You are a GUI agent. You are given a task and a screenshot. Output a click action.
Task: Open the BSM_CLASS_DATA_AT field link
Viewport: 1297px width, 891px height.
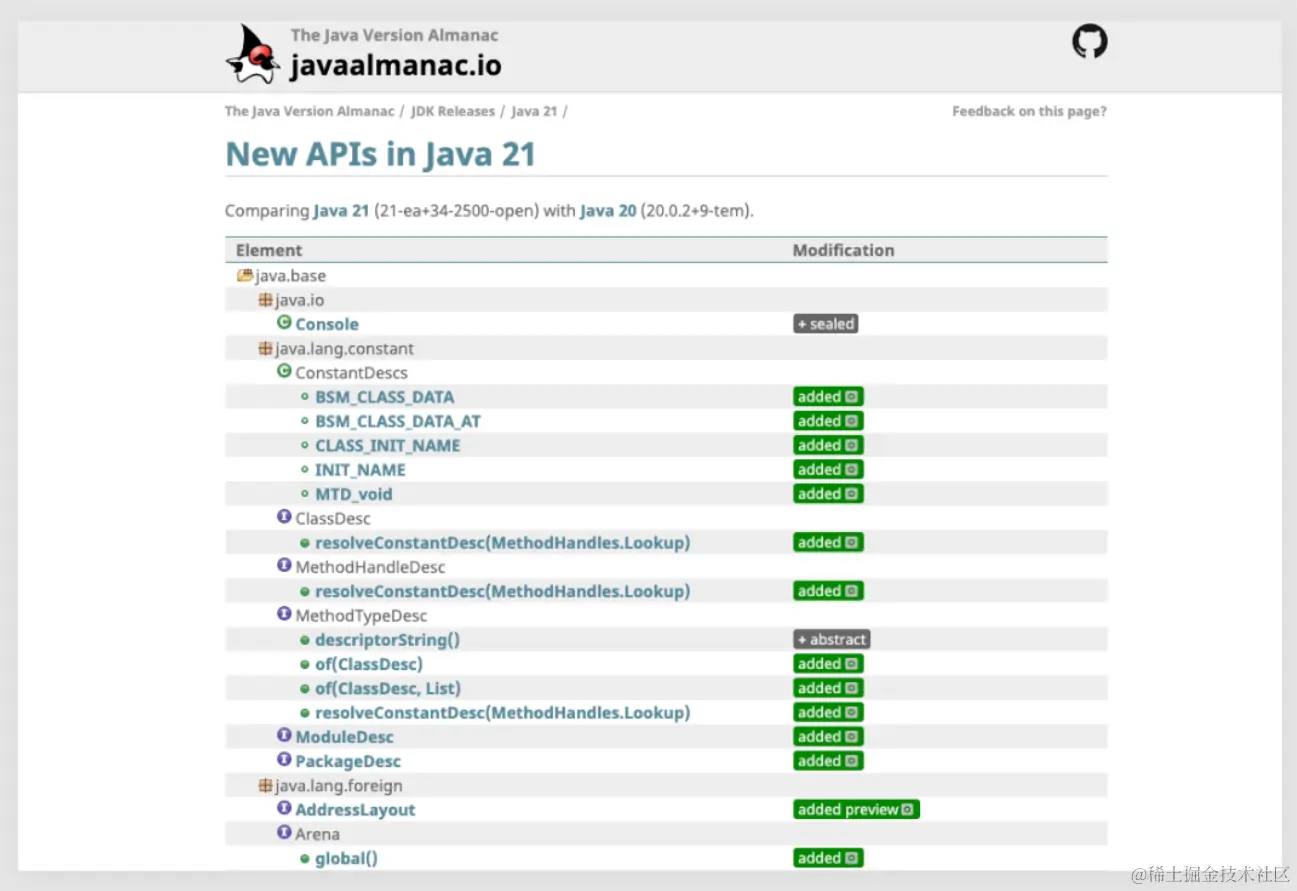[398, 421]
